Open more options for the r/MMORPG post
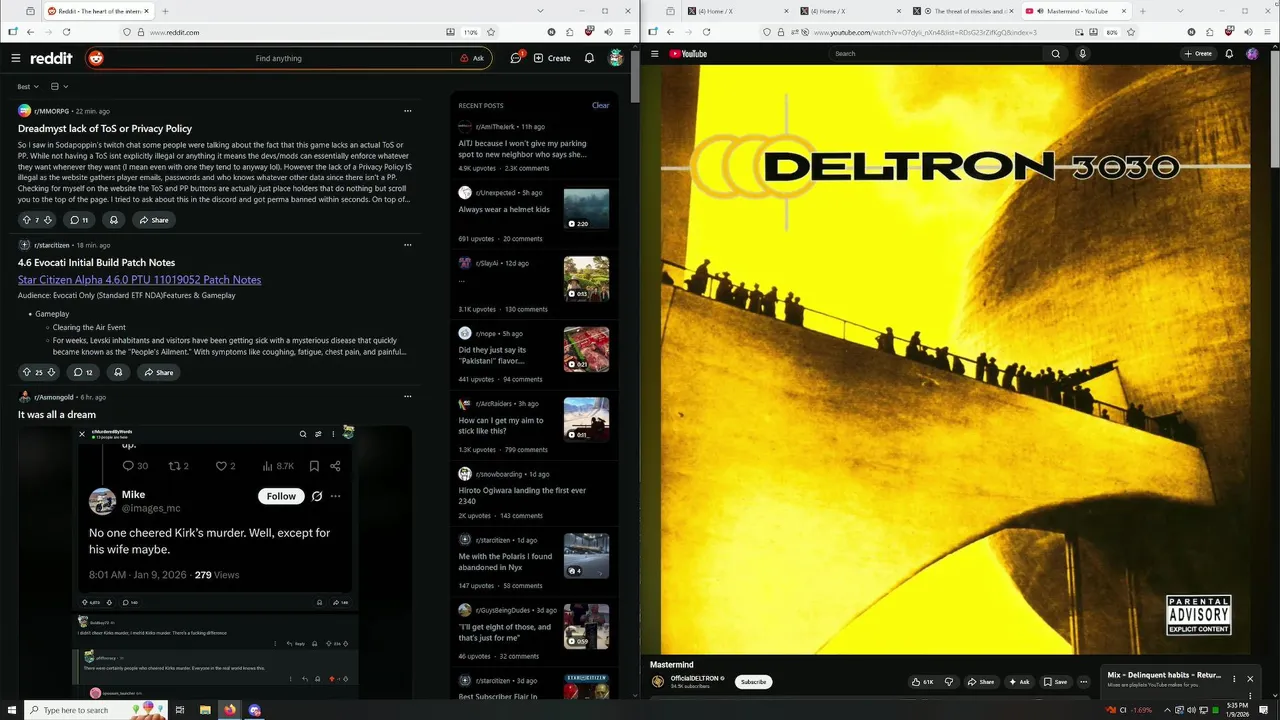Screen dimensions: 1280x720 [407, 111]
